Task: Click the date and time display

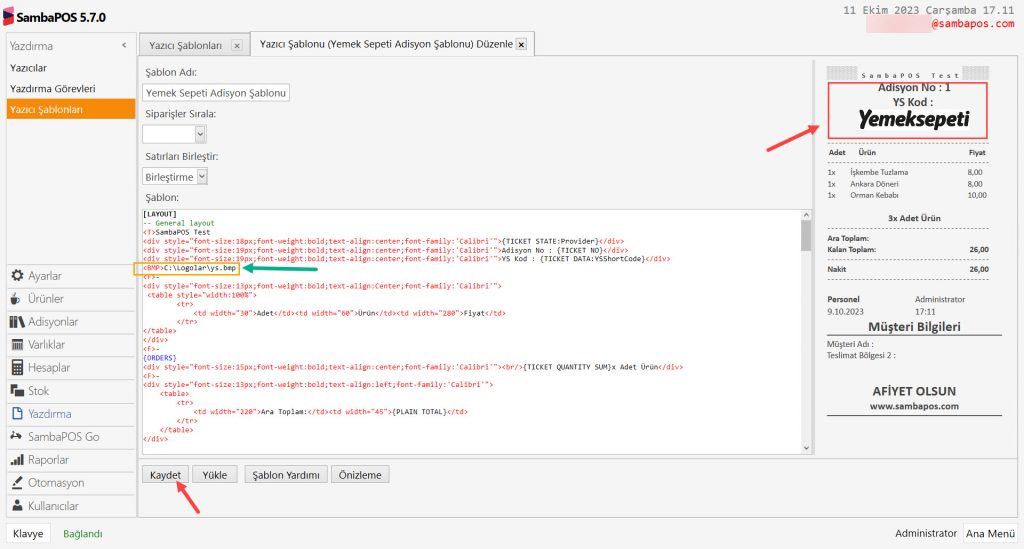Action: click(928, 10)
